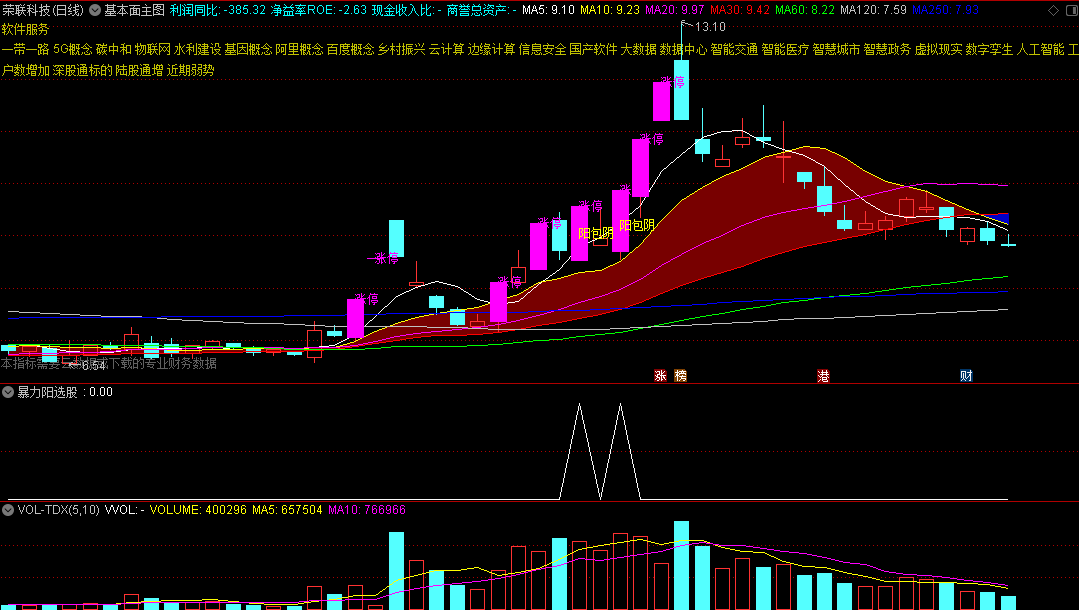Click the 暴力阳选股 indicator label

[x=47, y=392]
